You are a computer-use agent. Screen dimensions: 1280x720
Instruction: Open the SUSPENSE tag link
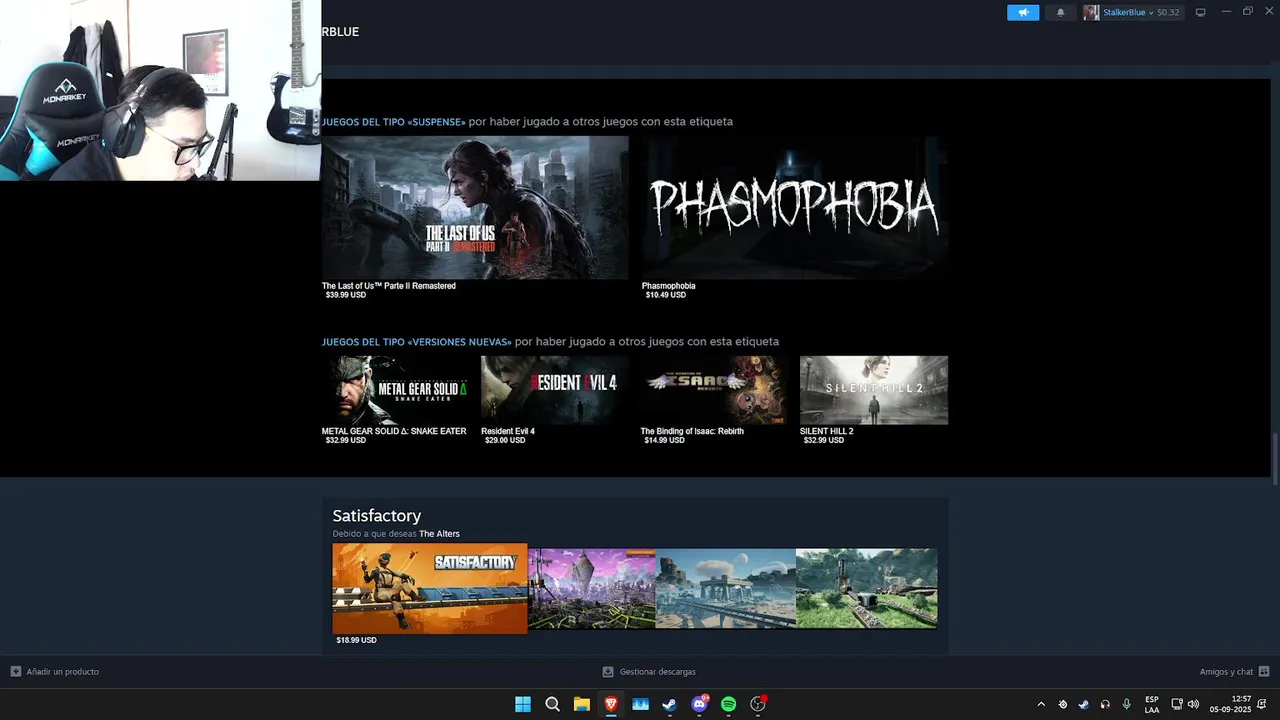pyautogui.click(x=394, y=121)
